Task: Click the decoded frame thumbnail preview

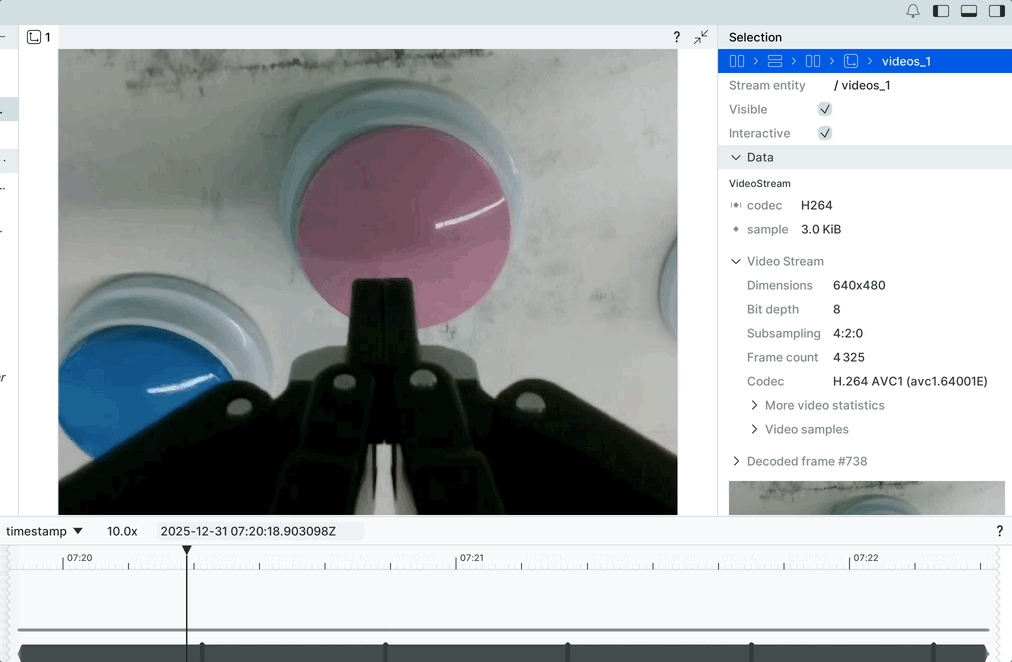Action: point(866,497)
